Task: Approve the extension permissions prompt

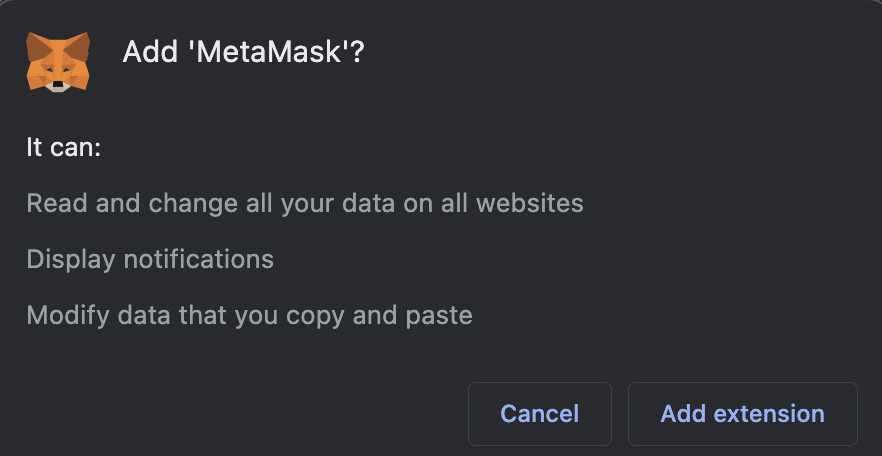Action: tap(742, 413)
